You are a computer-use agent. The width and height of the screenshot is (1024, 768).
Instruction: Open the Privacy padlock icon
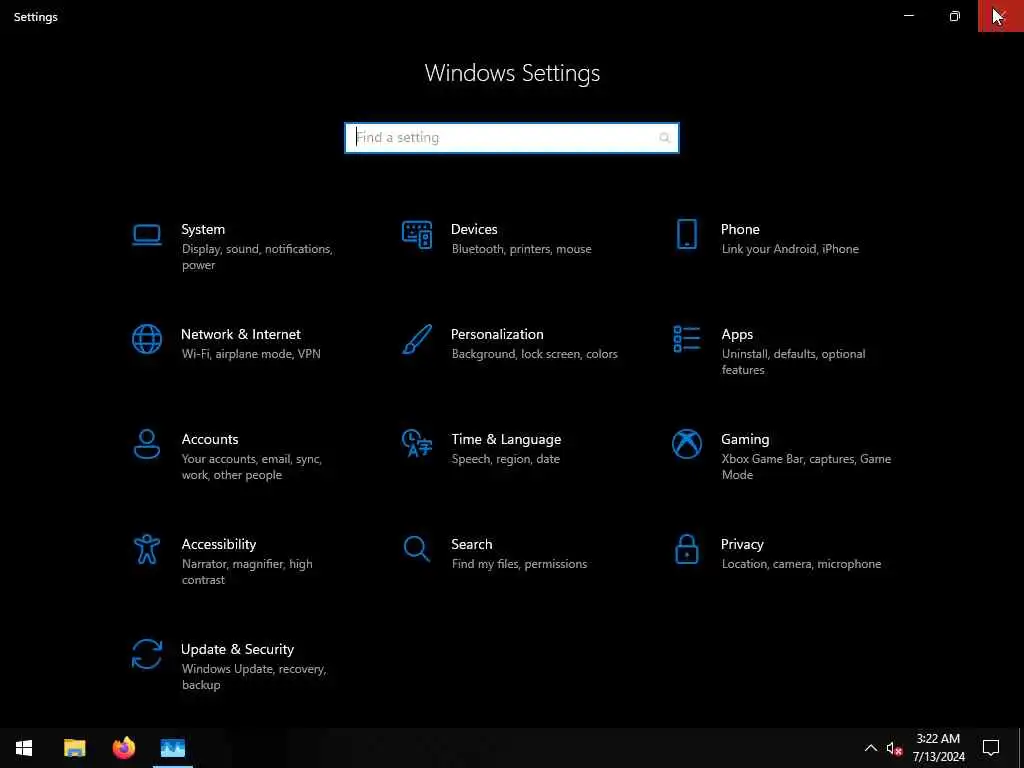point(686,549)
